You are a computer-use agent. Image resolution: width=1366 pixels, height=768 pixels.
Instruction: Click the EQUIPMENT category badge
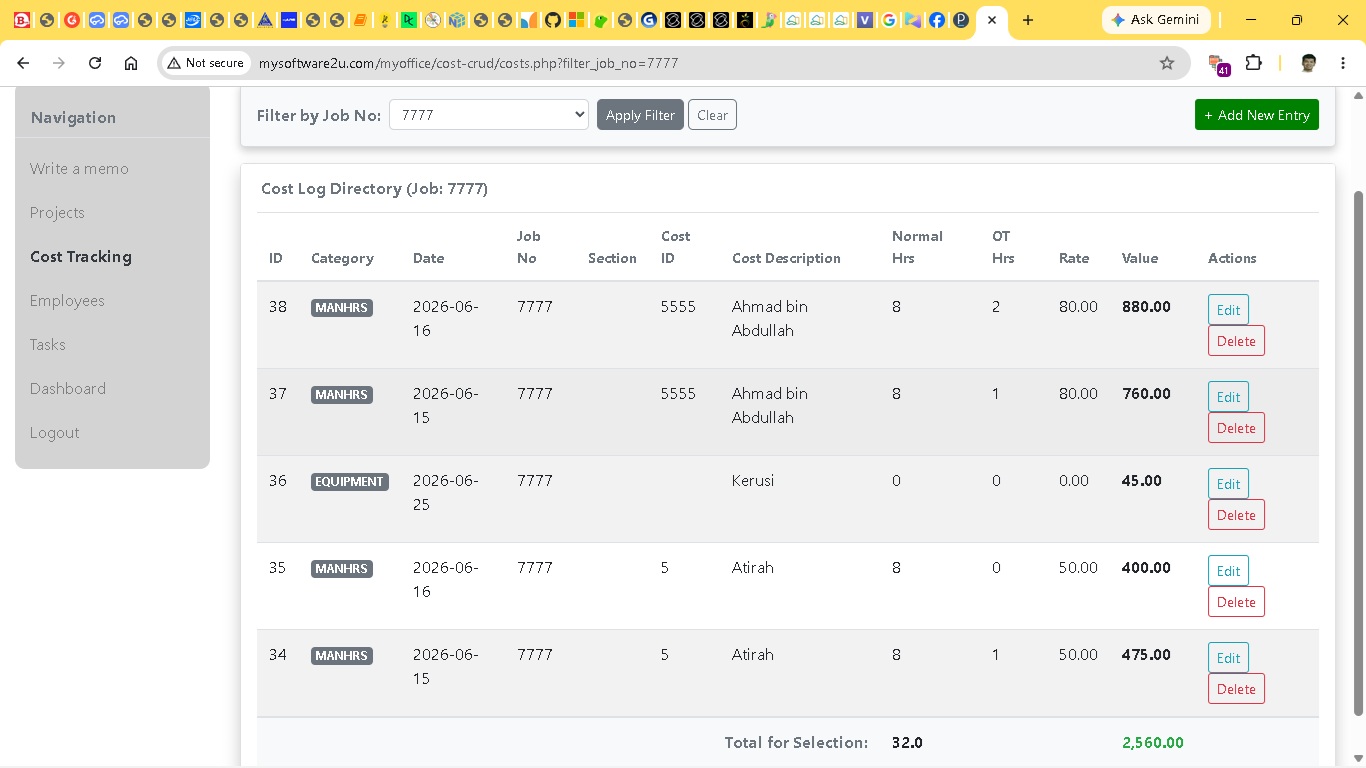coord(349,482)
